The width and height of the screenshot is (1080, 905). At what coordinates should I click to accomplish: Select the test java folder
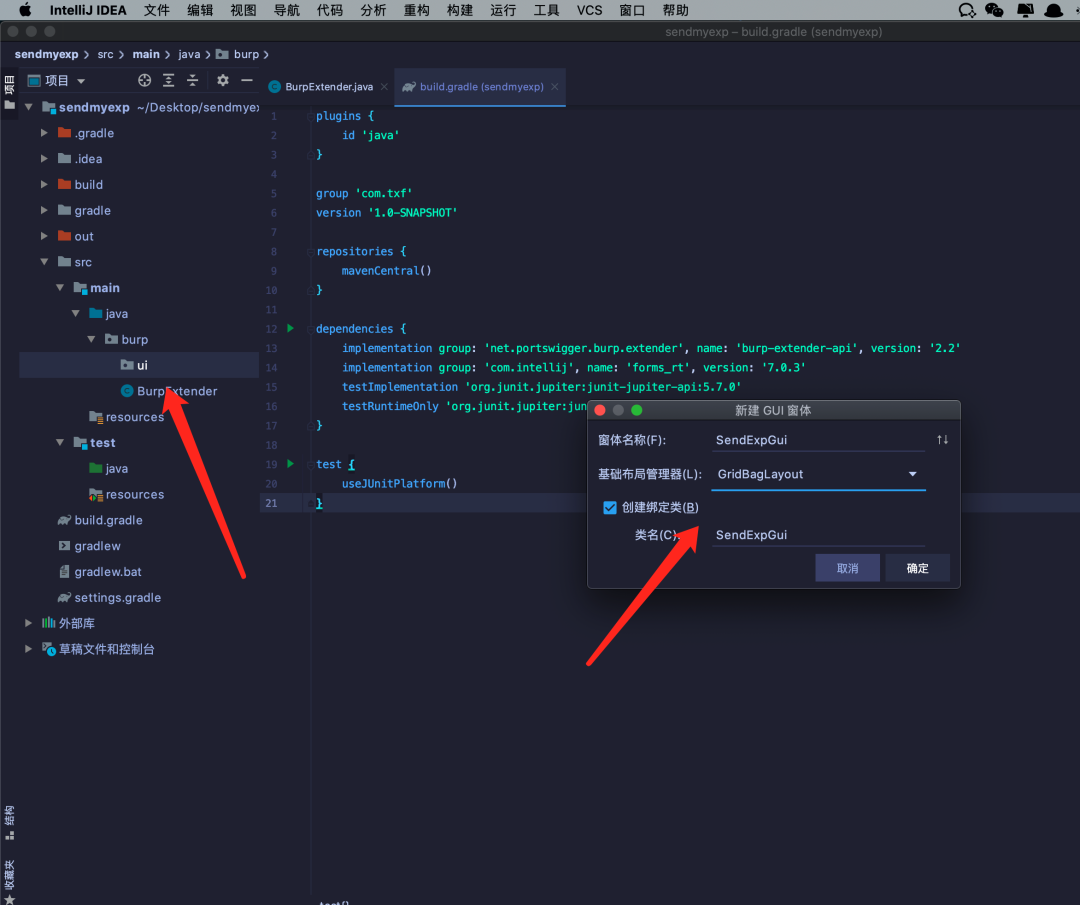tap(109, 468)
